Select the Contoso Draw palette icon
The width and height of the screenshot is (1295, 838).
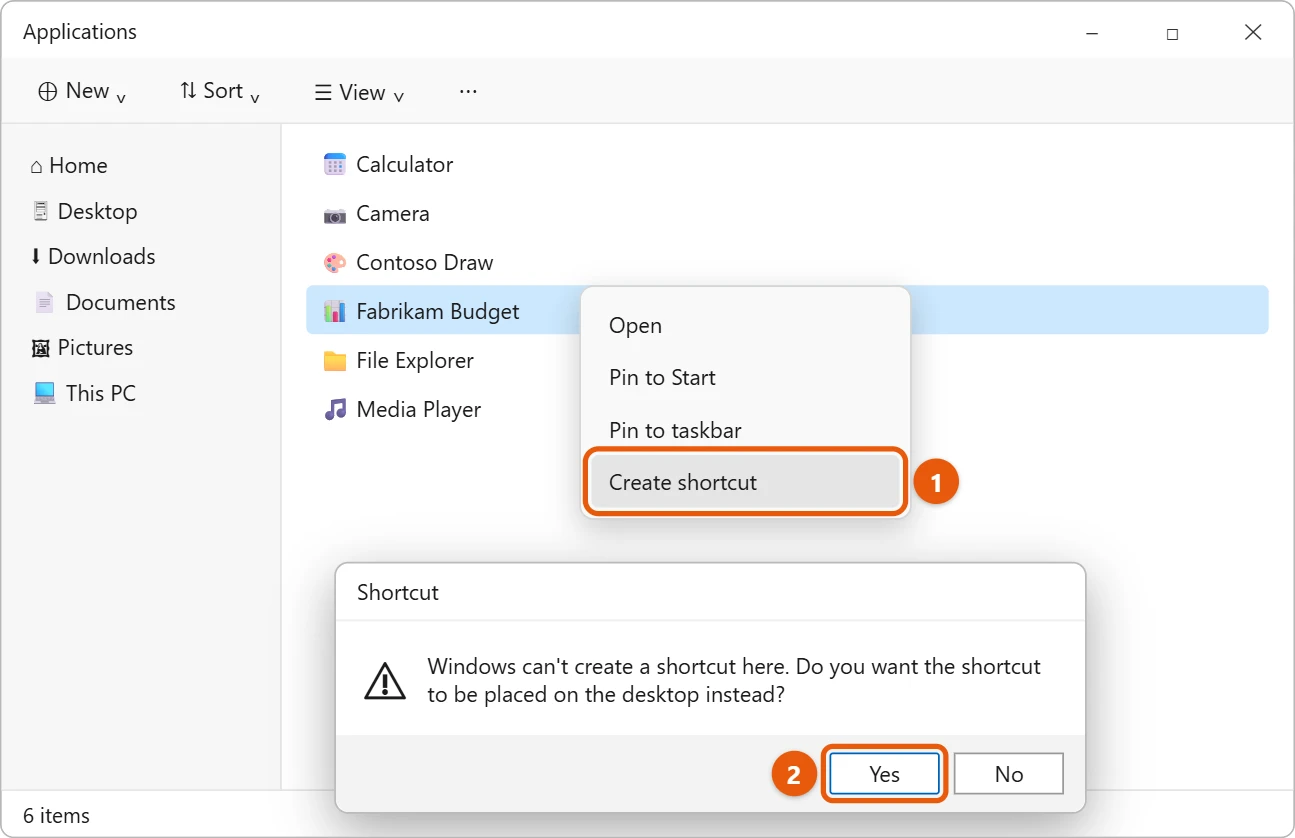pyautogui.click(x=335, y=263)
